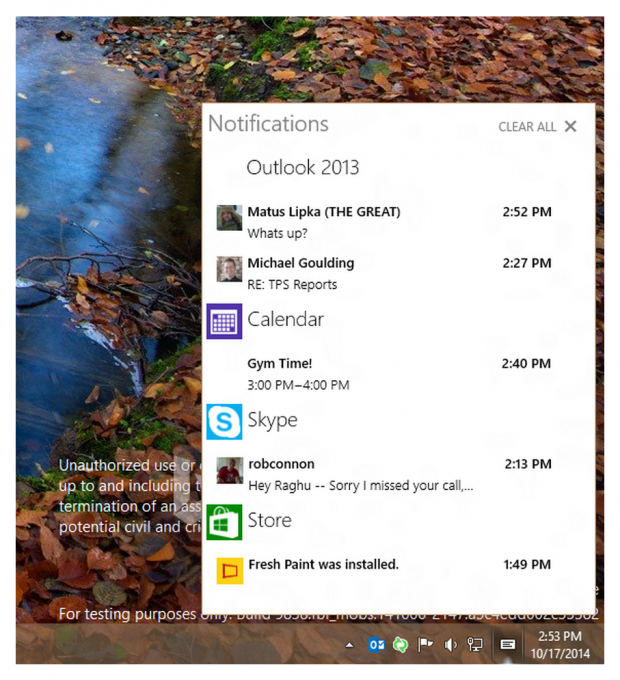Show hidden tray icons arrow in taskbar

(349, 645)
